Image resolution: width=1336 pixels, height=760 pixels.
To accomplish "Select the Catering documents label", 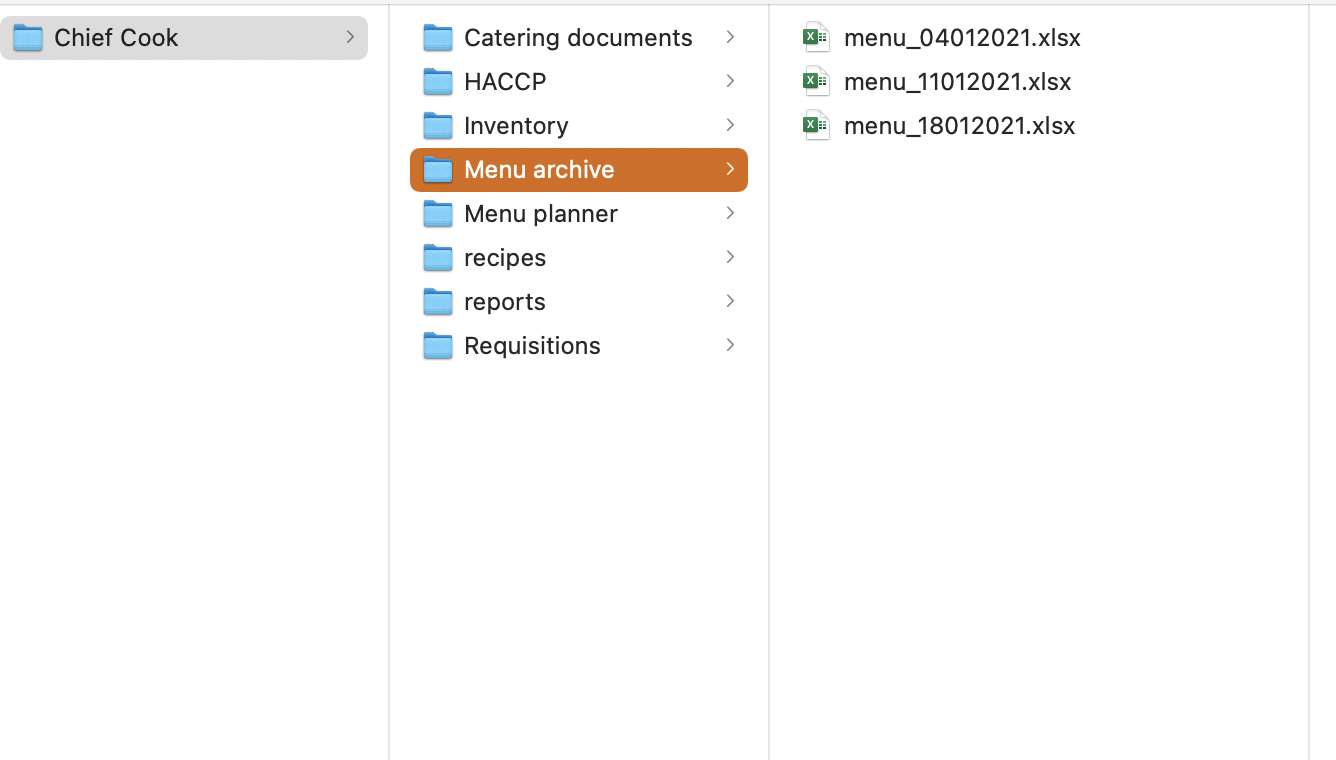I will [x=578, y=38].
